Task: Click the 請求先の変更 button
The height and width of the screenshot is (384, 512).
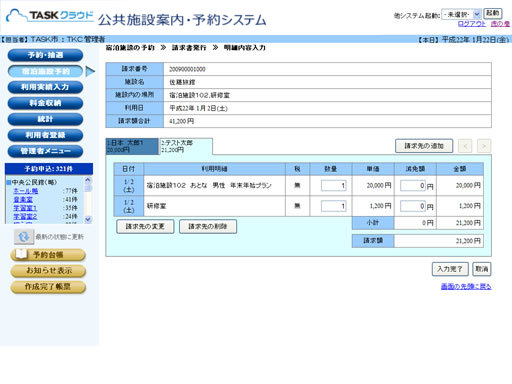Action: point(145,226)
